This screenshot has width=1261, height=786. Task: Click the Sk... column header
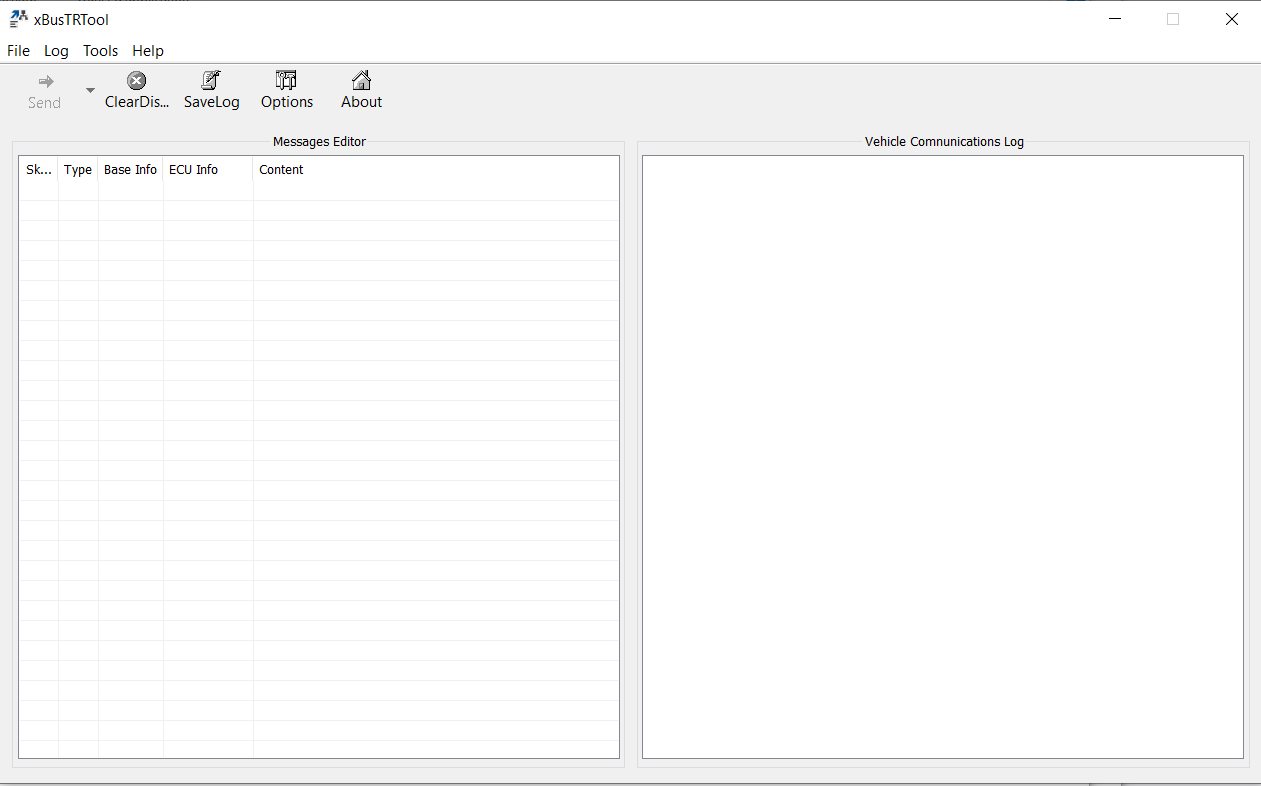(38, 169)
